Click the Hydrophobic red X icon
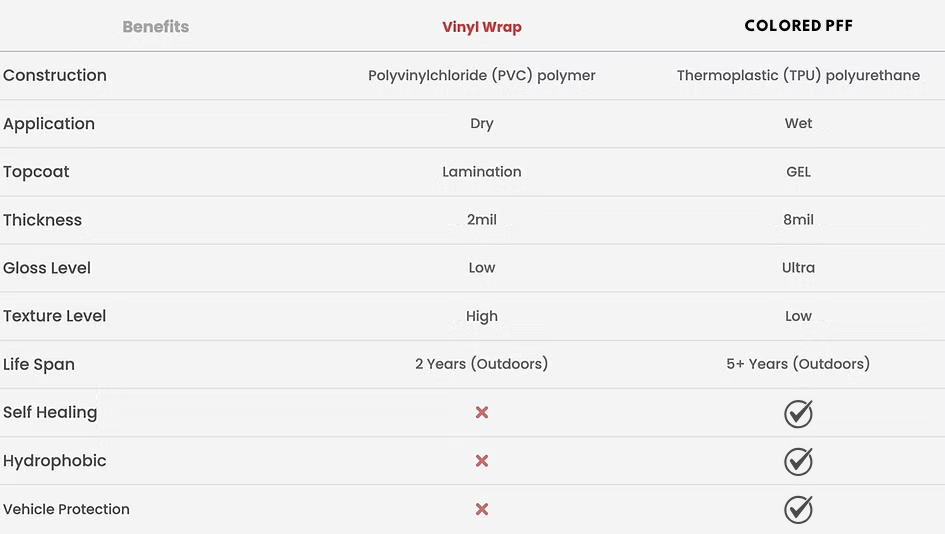Screen dimensions: 945x534 point(482,461)
